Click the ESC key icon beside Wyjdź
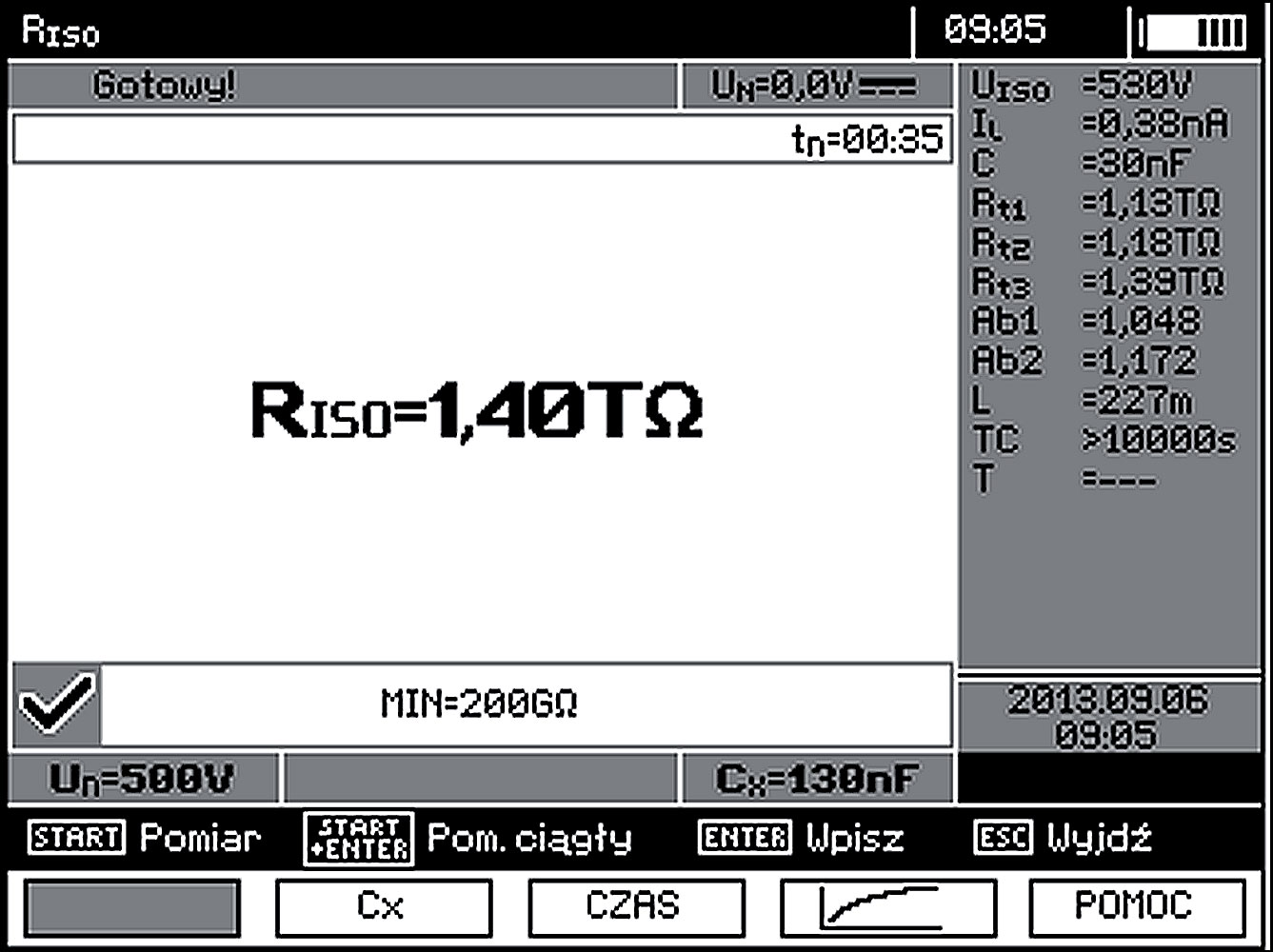This screenshot has height=952, width=1273. coord(1004,838)
